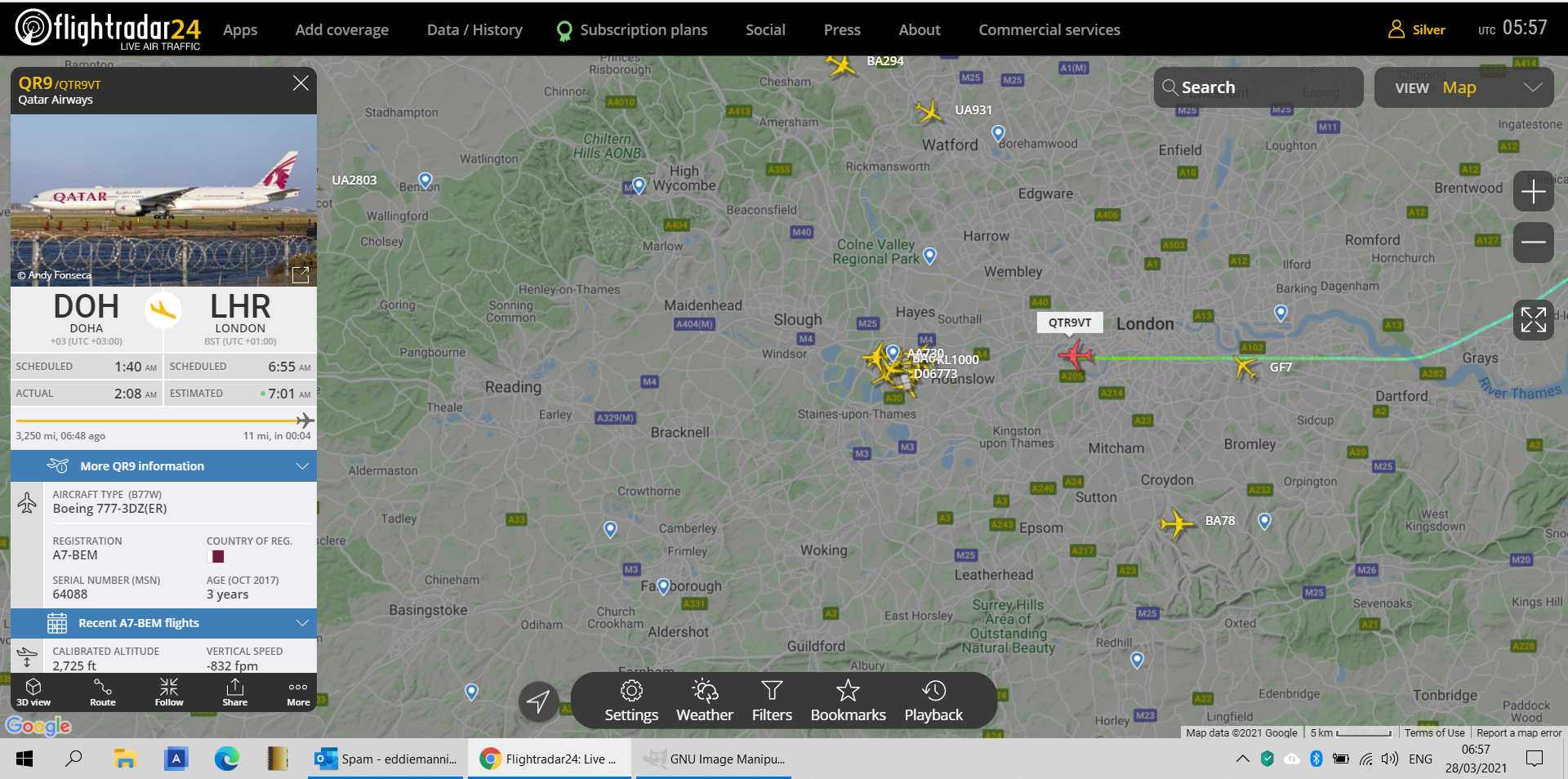1568x779 pixels.
Task: Open Weather layer options
Action: click(x=705, y=701)
